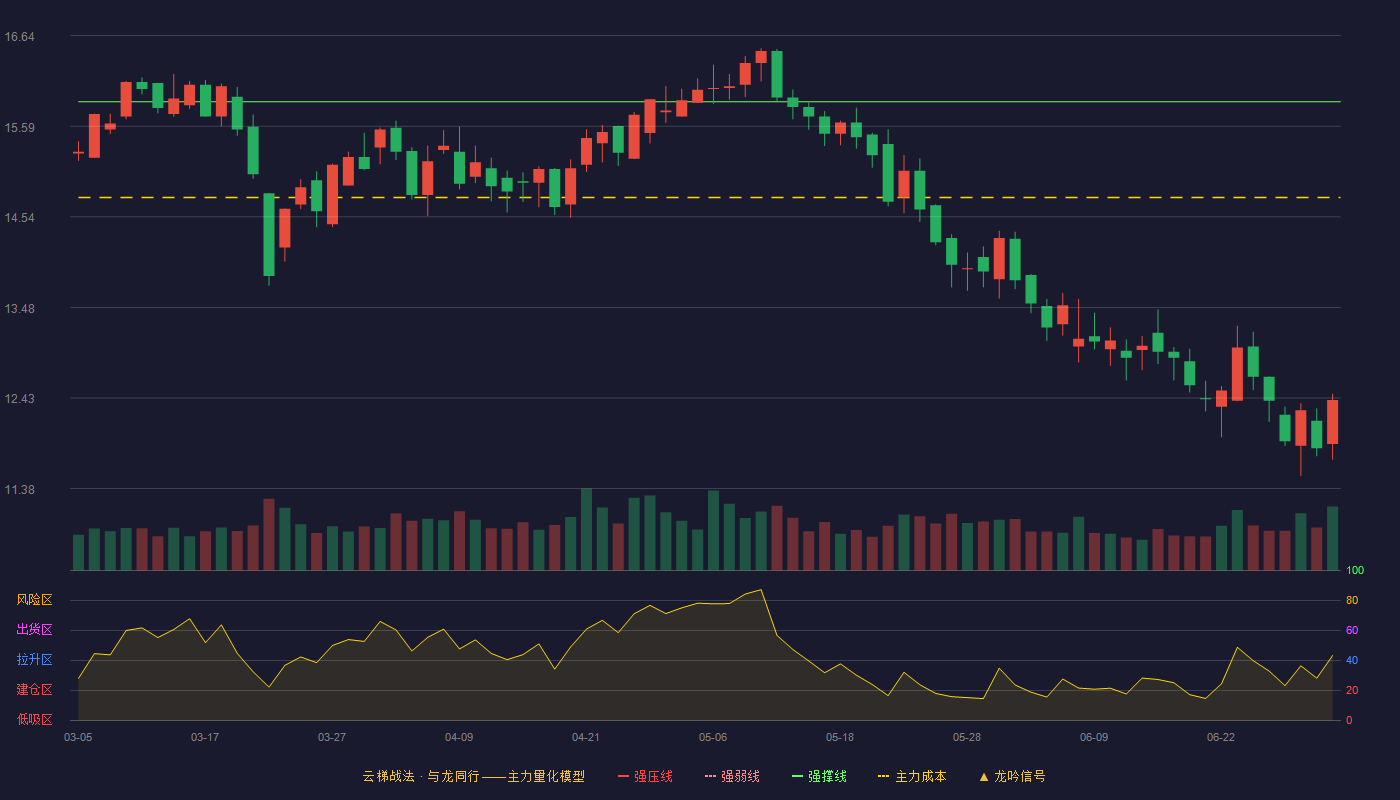
Task: Click the yellow dashed main-cost line
Action: tap(709, 198)
